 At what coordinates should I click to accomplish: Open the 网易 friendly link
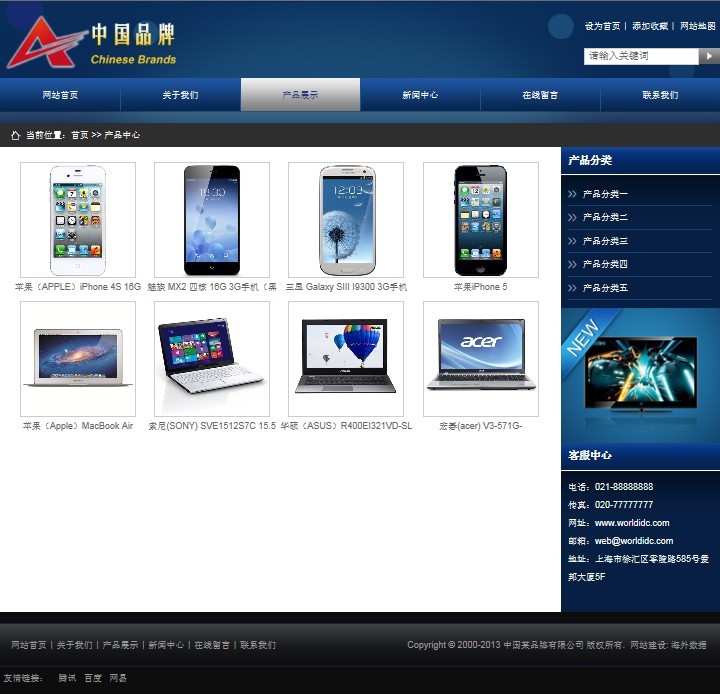[x=118, y=678]
